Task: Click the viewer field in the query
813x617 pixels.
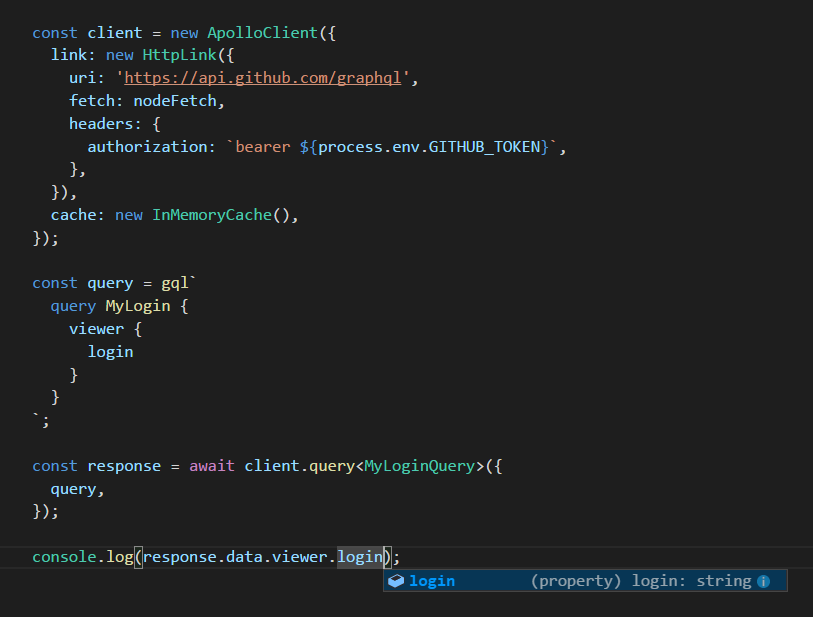Action: coord(96,328)
